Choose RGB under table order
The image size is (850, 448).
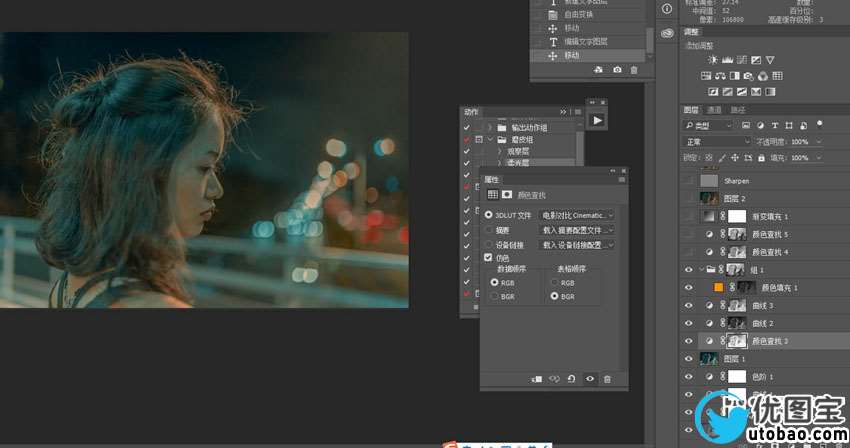pyautogui.click(x=554, y=283)
